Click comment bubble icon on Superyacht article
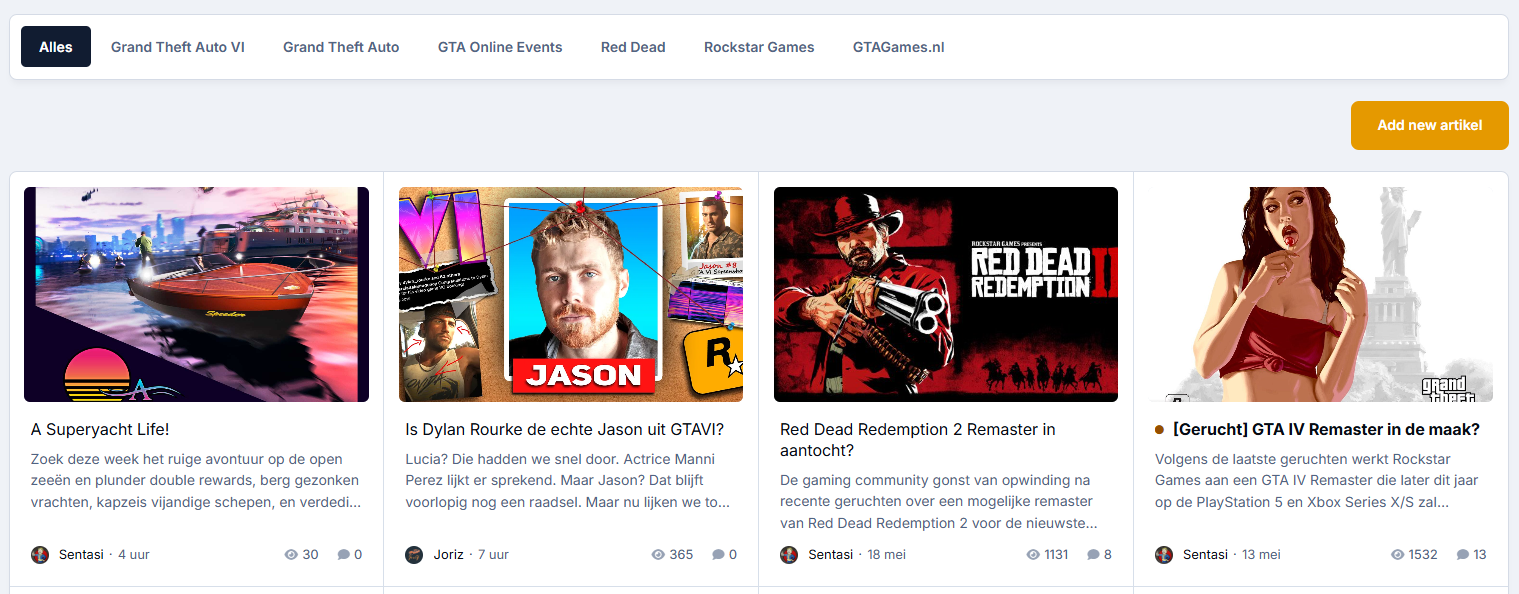The height and width of the screenshot is (594, 1519). point(343,554)
